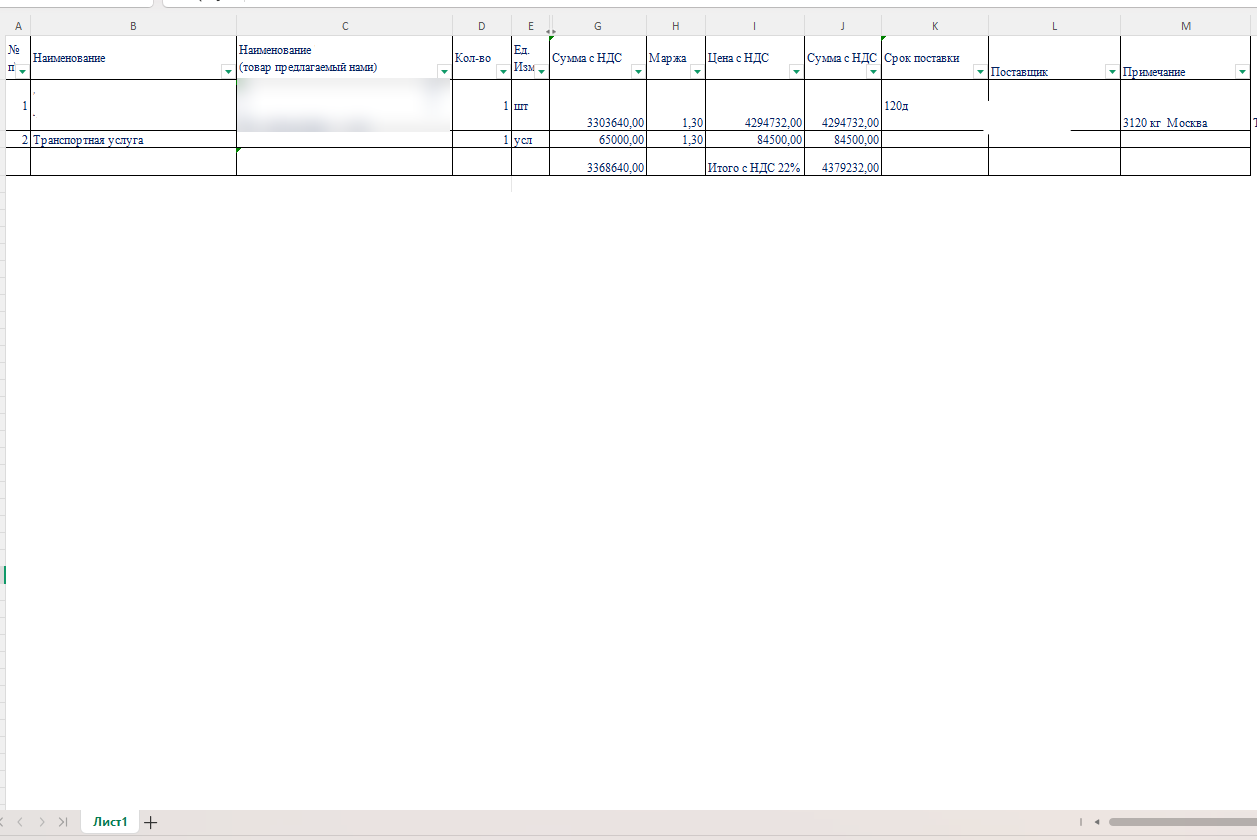
Task: Open the Лист1 sheet tab
Action: pos(110,822)
